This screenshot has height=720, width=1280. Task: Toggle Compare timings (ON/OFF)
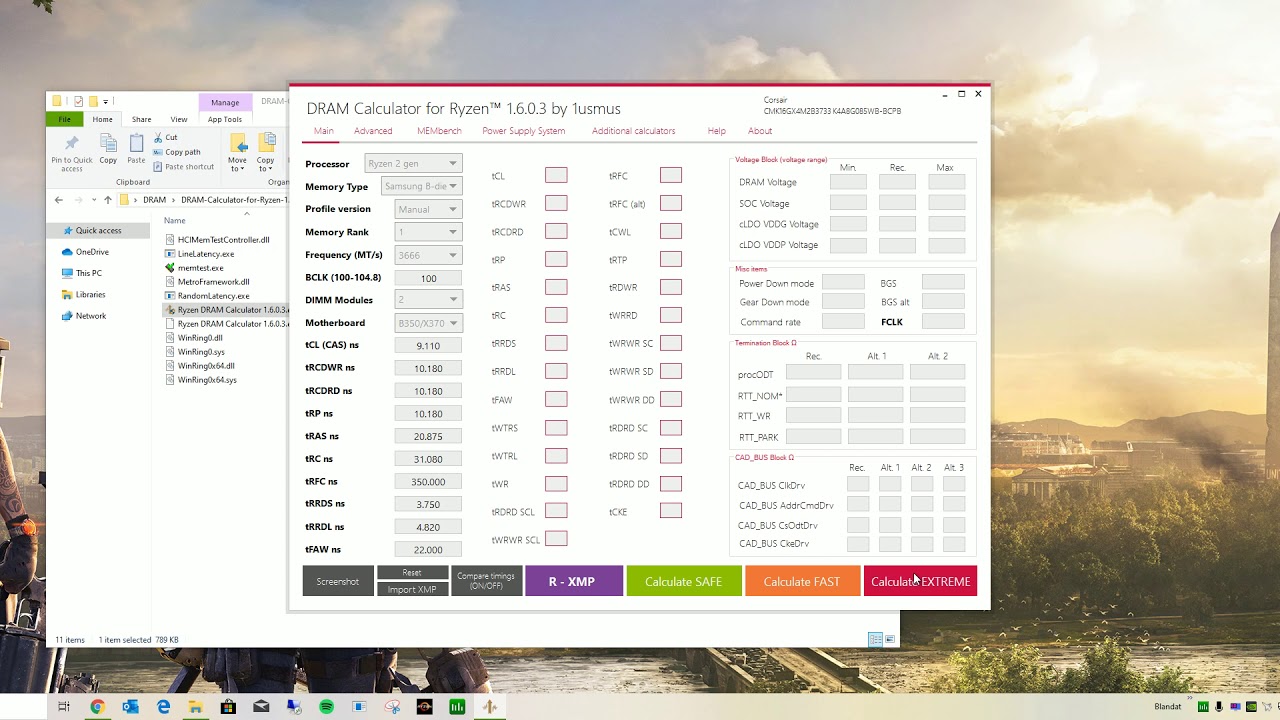tap(486, 581)
